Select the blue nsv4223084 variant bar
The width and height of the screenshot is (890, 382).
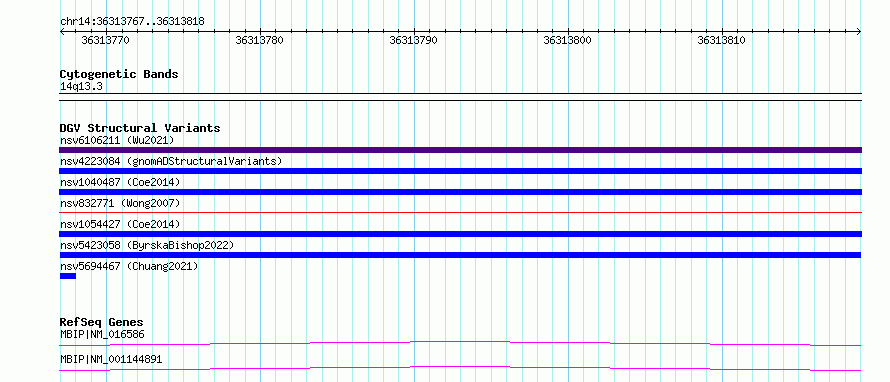[x=460, y=171]
